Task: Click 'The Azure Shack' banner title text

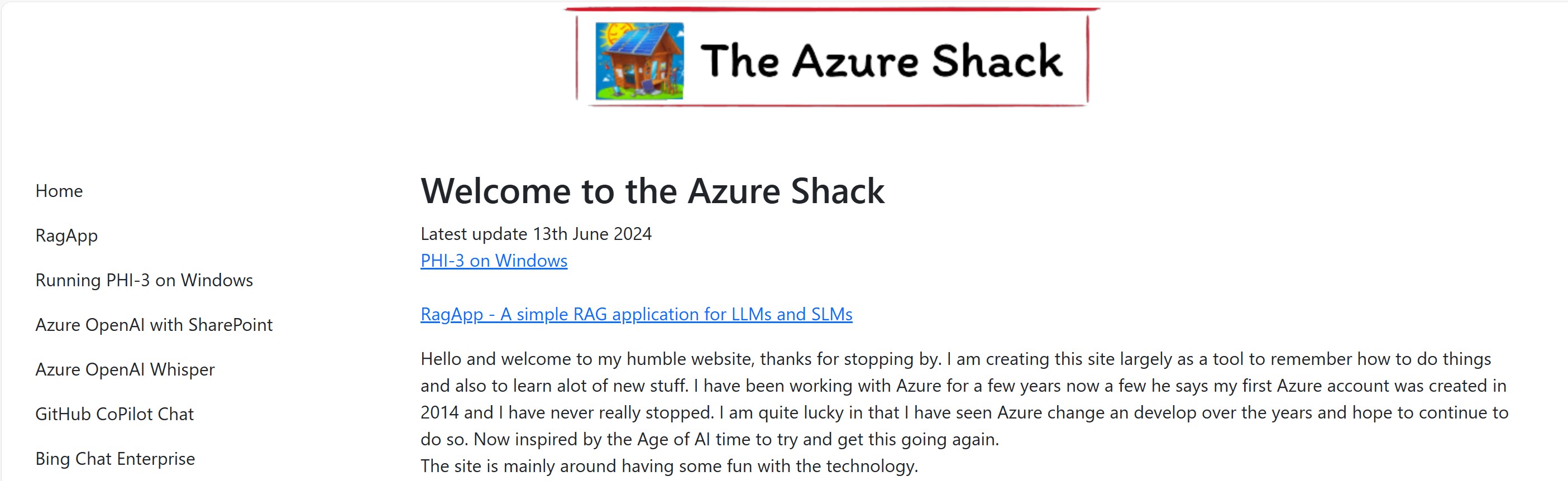Action: 881,61
